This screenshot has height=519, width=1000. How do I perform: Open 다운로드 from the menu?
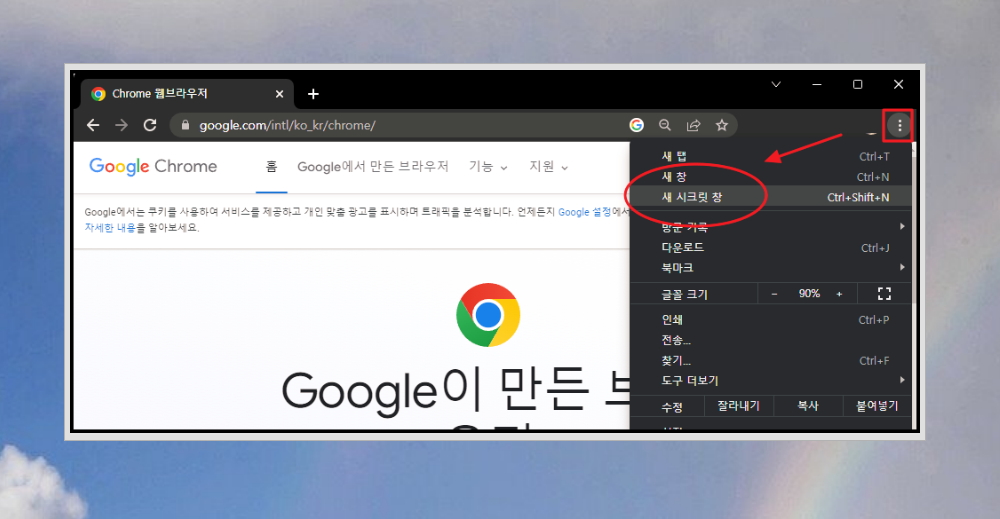[772, 247]
